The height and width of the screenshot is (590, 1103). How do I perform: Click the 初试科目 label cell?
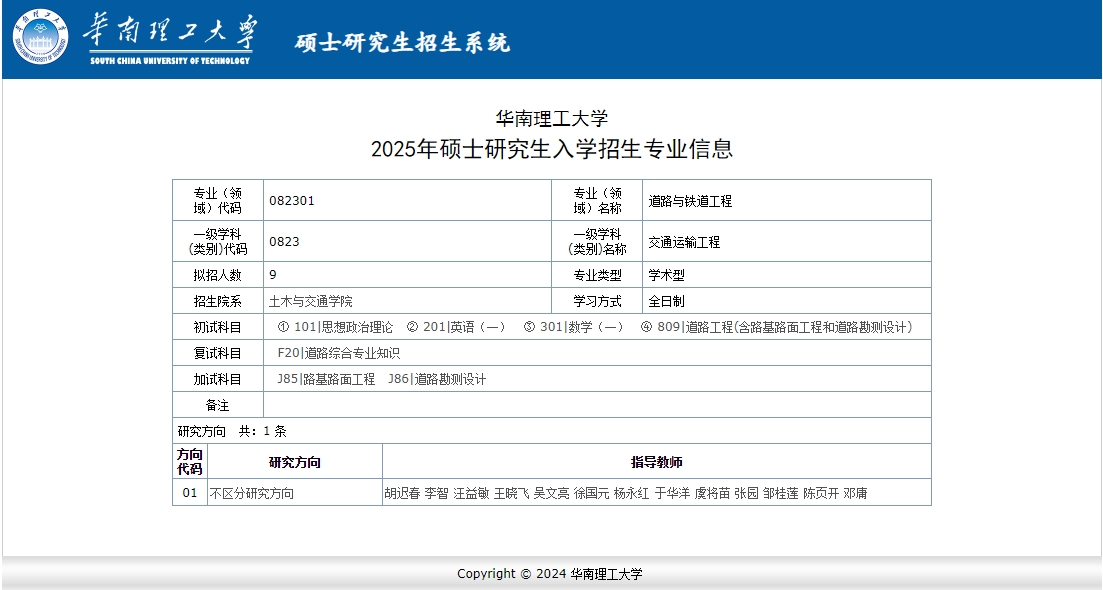(x=218, y=327)
